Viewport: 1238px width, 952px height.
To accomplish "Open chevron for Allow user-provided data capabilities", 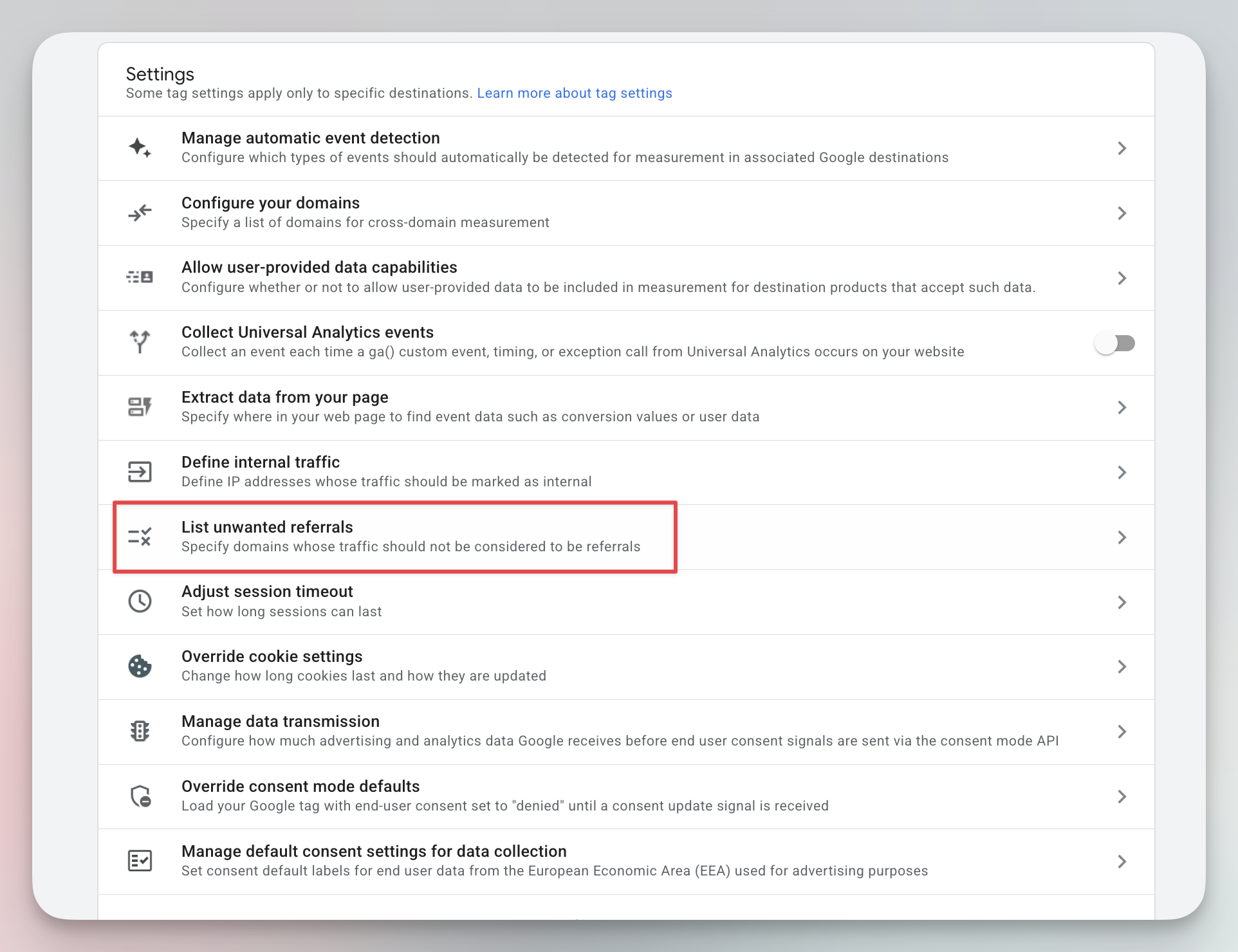I will 1122,278.
